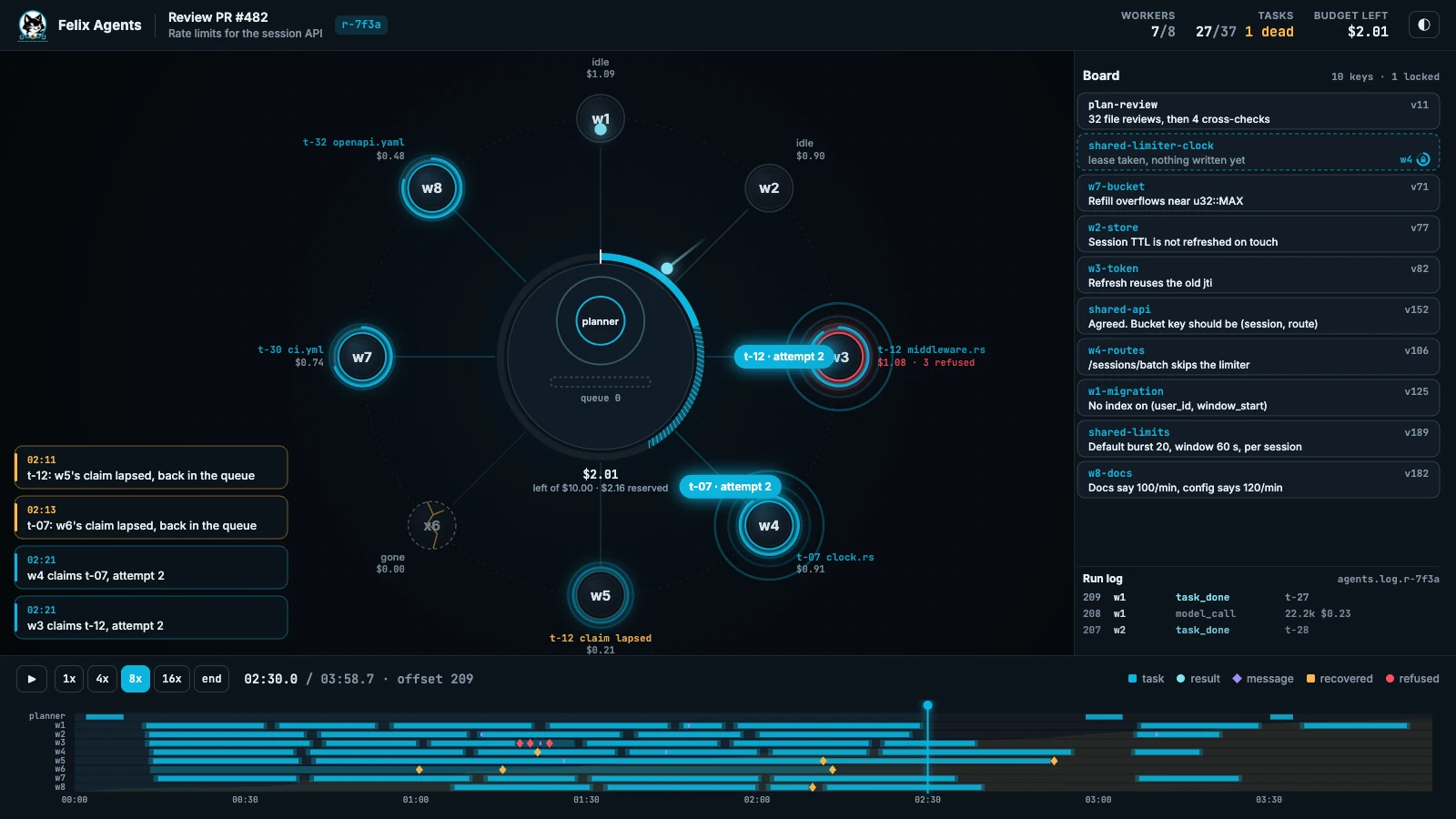Set playback speed to 4x

tap(103, 679)
